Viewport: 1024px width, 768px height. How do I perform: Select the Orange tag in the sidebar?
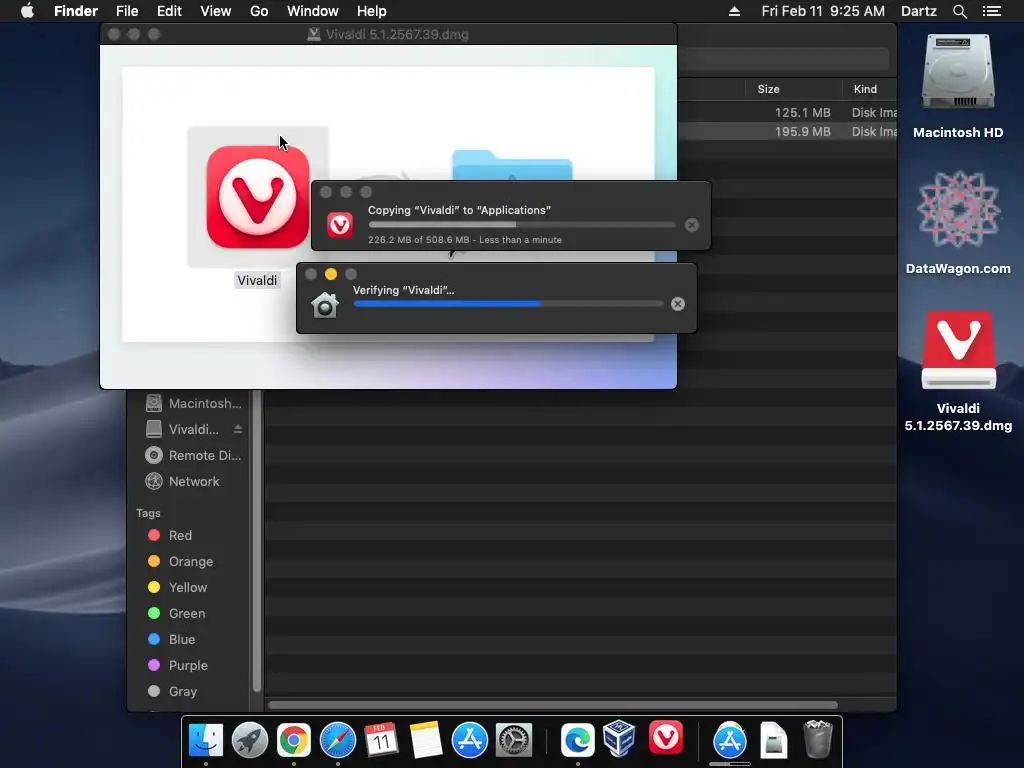point(180,562)
